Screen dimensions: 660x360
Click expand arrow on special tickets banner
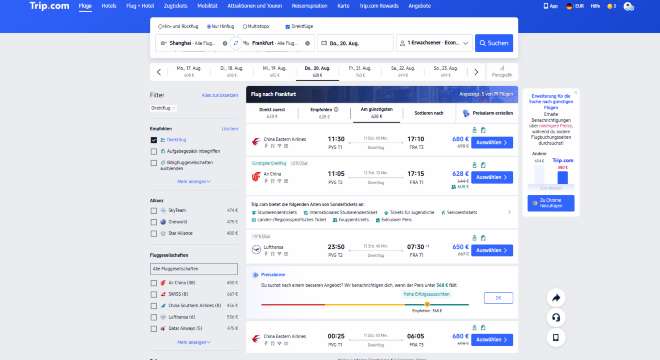pos(509,212)
